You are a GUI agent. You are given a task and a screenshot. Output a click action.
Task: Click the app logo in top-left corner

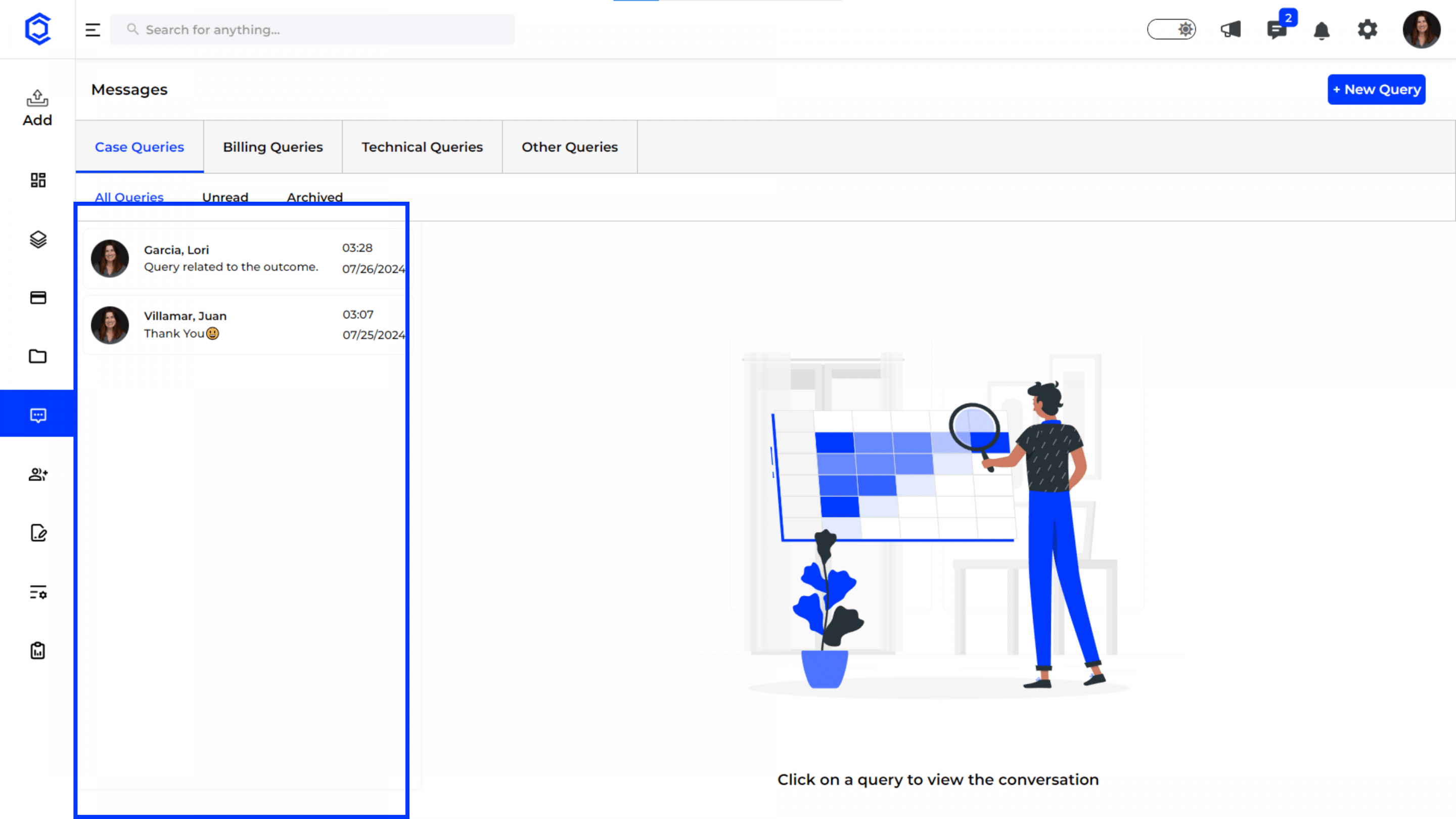[38, 29]
